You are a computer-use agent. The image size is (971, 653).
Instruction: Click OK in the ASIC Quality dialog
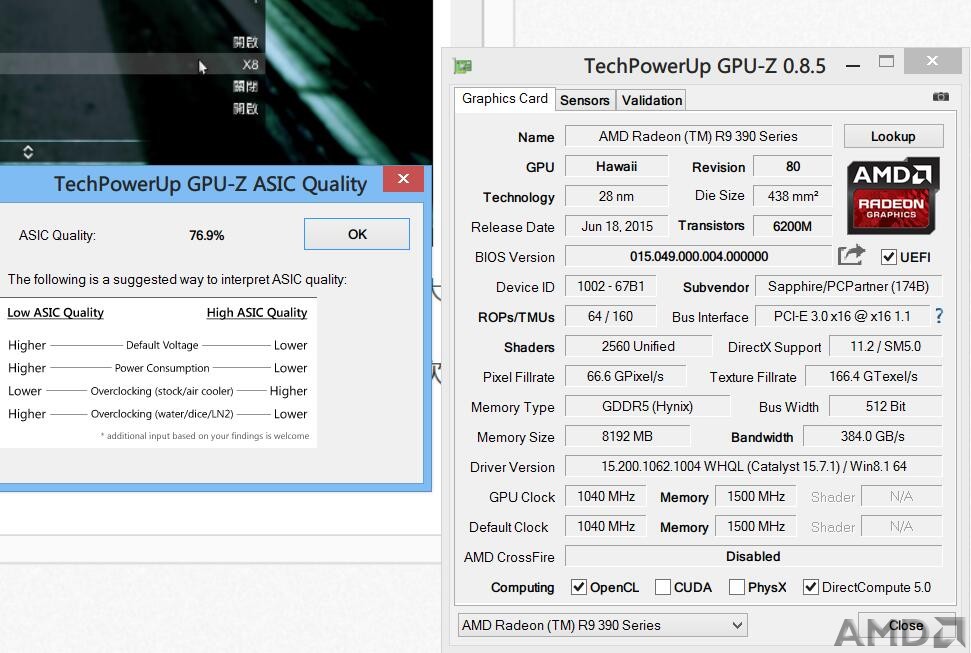pyautogui.click(x=357, y=234)
